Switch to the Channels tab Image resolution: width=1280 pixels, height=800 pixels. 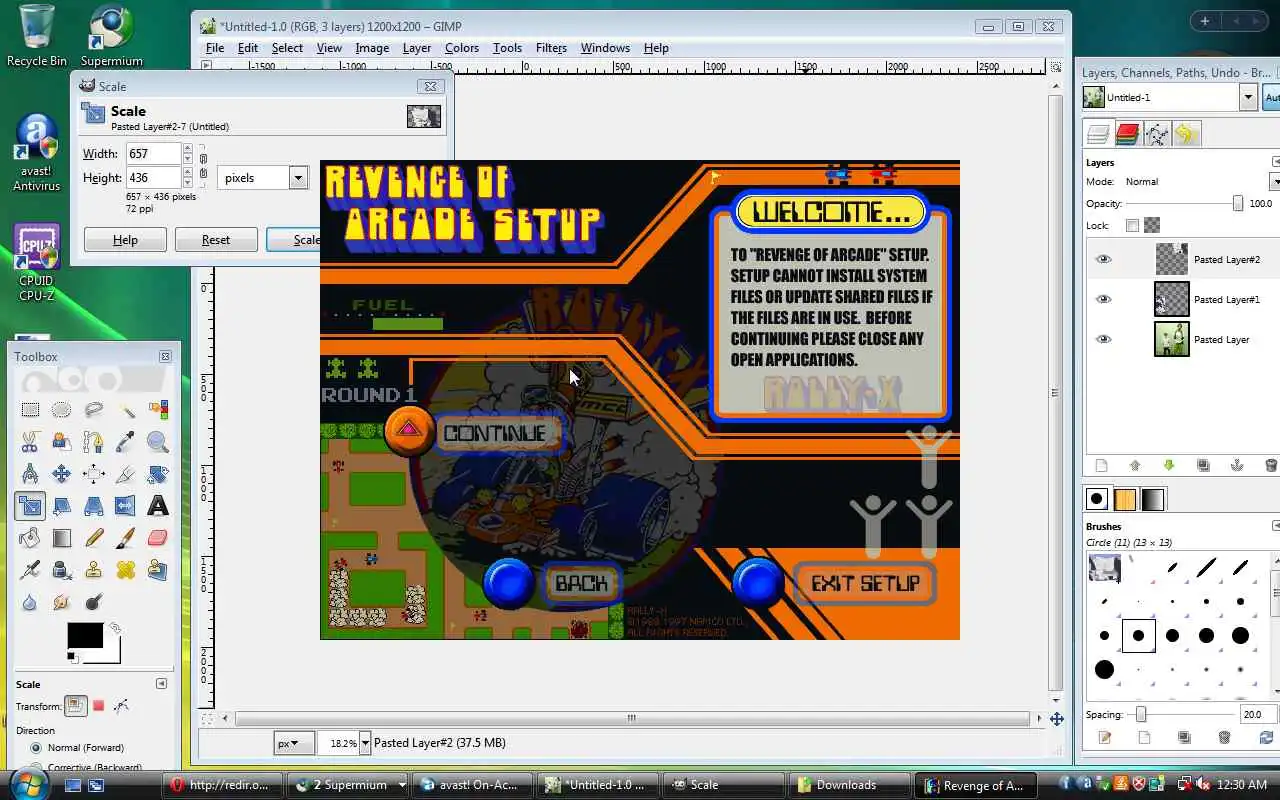(1128, 134)
